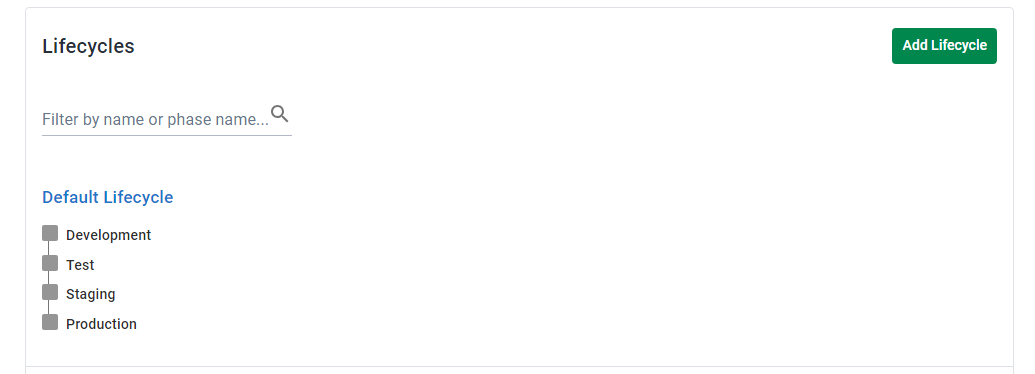Image resolution: width=1035 pixels, height=374 pixels.
Task: Click the Staging phase label
Action: (x=90, y=294)
